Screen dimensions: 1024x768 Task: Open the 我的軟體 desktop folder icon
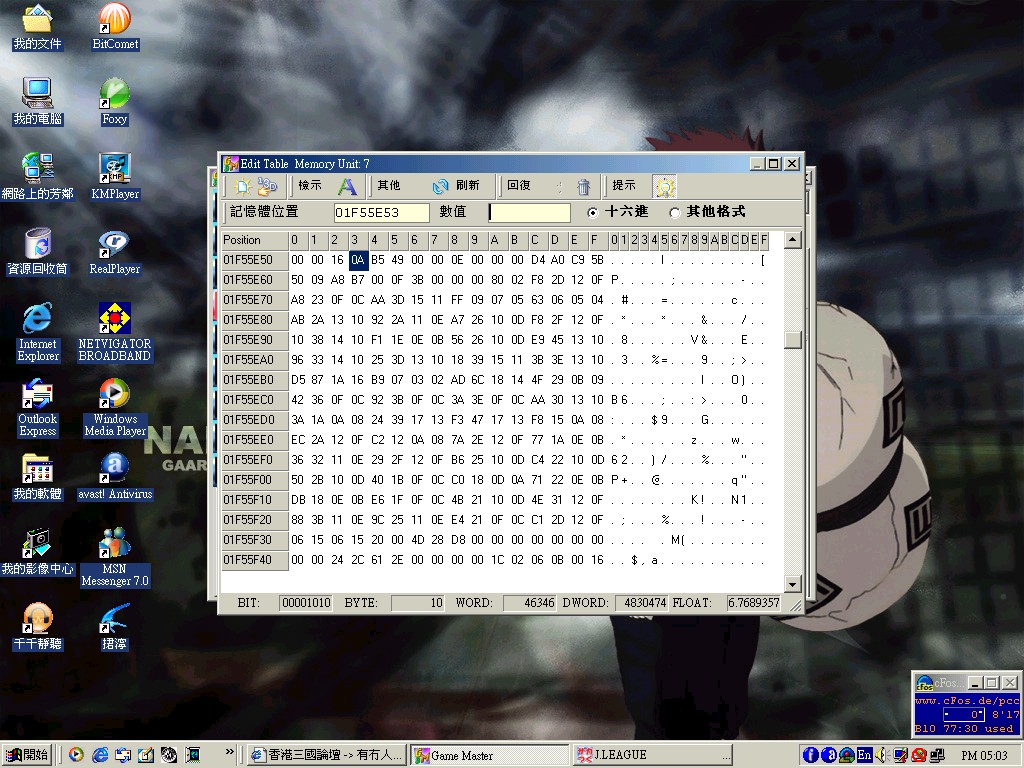point(37,477)
